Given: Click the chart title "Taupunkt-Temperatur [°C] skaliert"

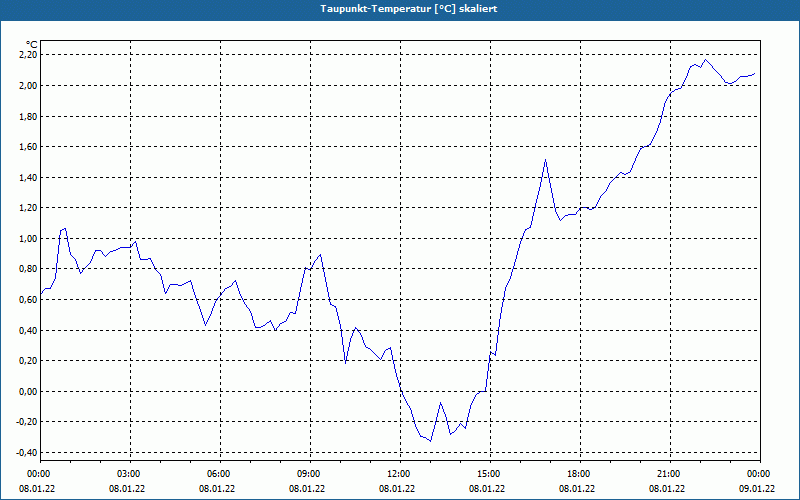Looking at the screenshot, I should (x=409, y=9).
